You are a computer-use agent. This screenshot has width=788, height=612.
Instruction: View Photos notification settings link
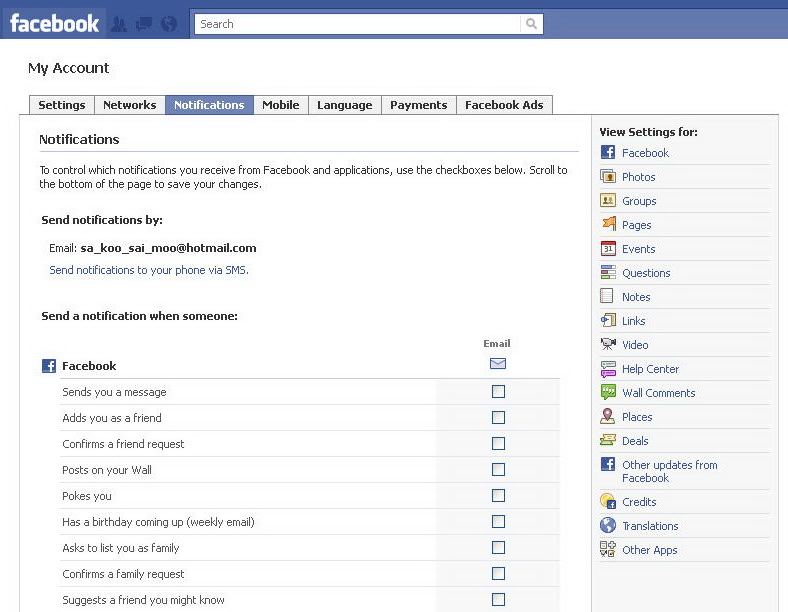(x=639, y=177)
